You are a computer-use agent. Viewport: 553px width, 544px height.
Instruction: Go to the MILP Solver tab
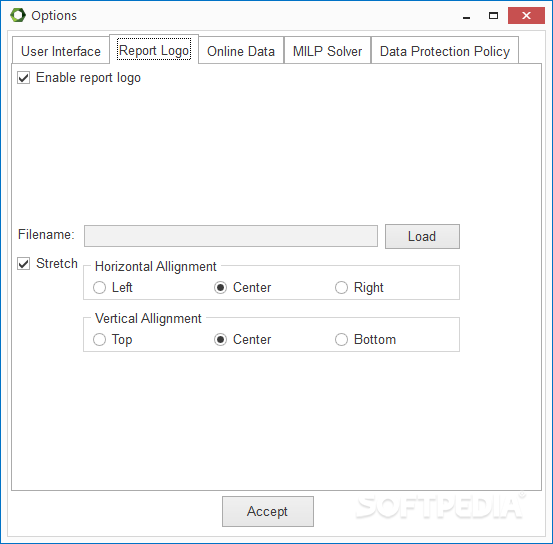(327, 51)
